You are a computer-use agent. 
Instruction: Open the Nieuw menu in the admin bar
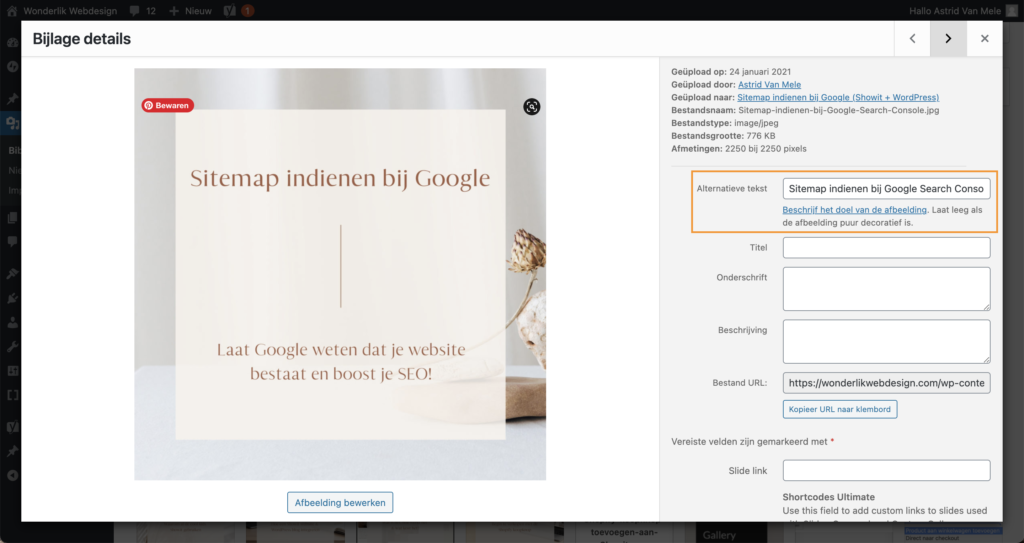coord(190,11)
